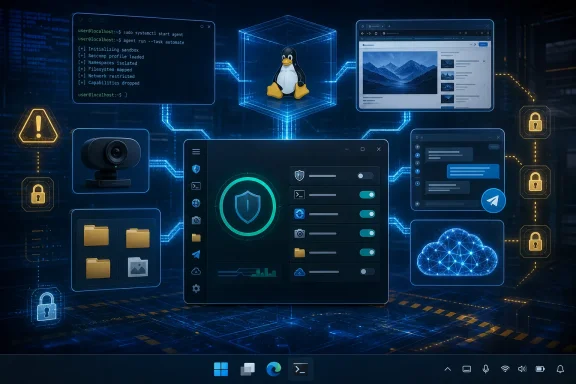Image resolution: width=576 pixels, height=384 pixels.
Task: Enable the cloud access toggle
Action: click(367, 272)
